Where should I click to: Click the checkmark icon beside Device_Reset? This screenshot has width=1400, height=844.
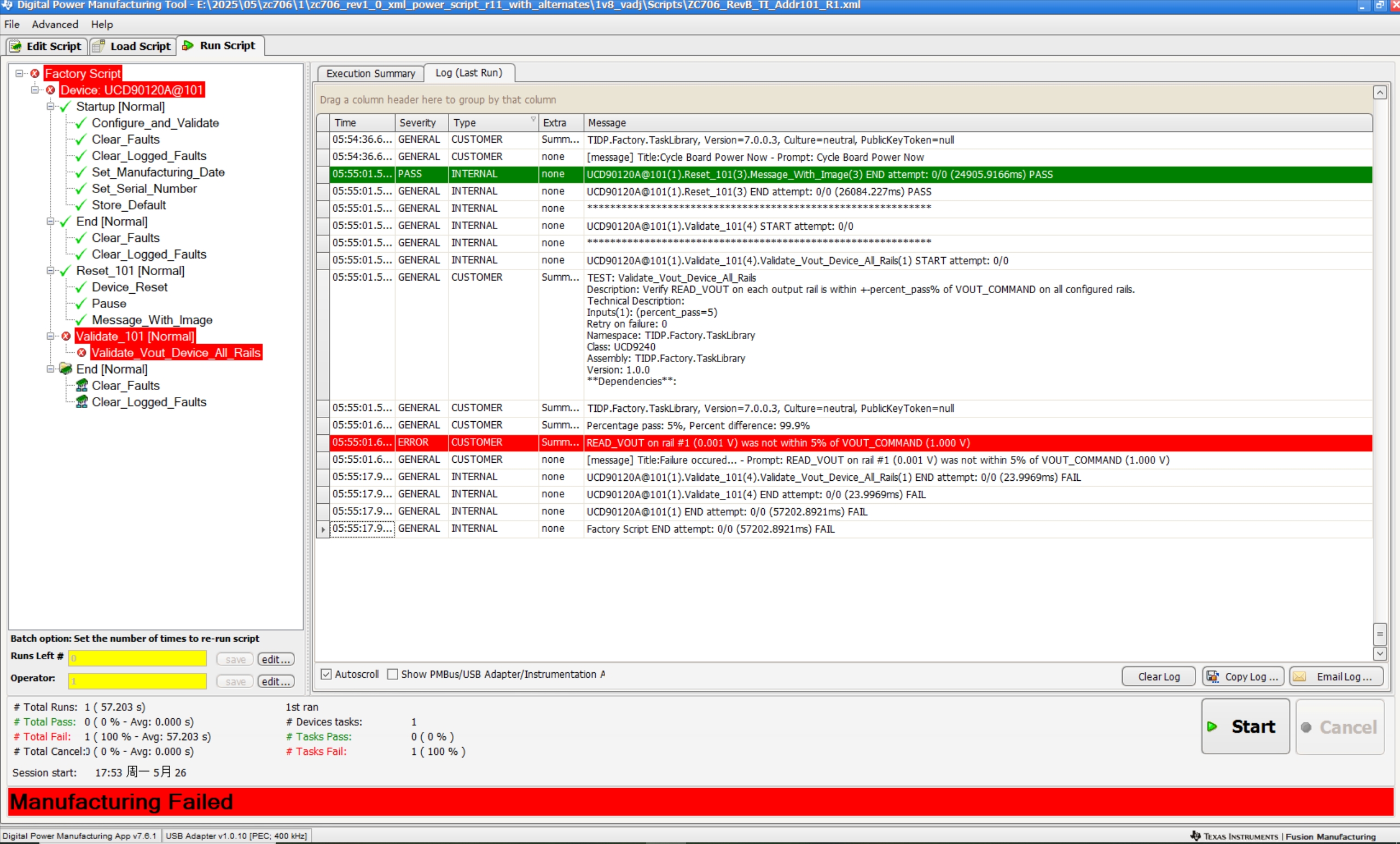coord(82,287)
